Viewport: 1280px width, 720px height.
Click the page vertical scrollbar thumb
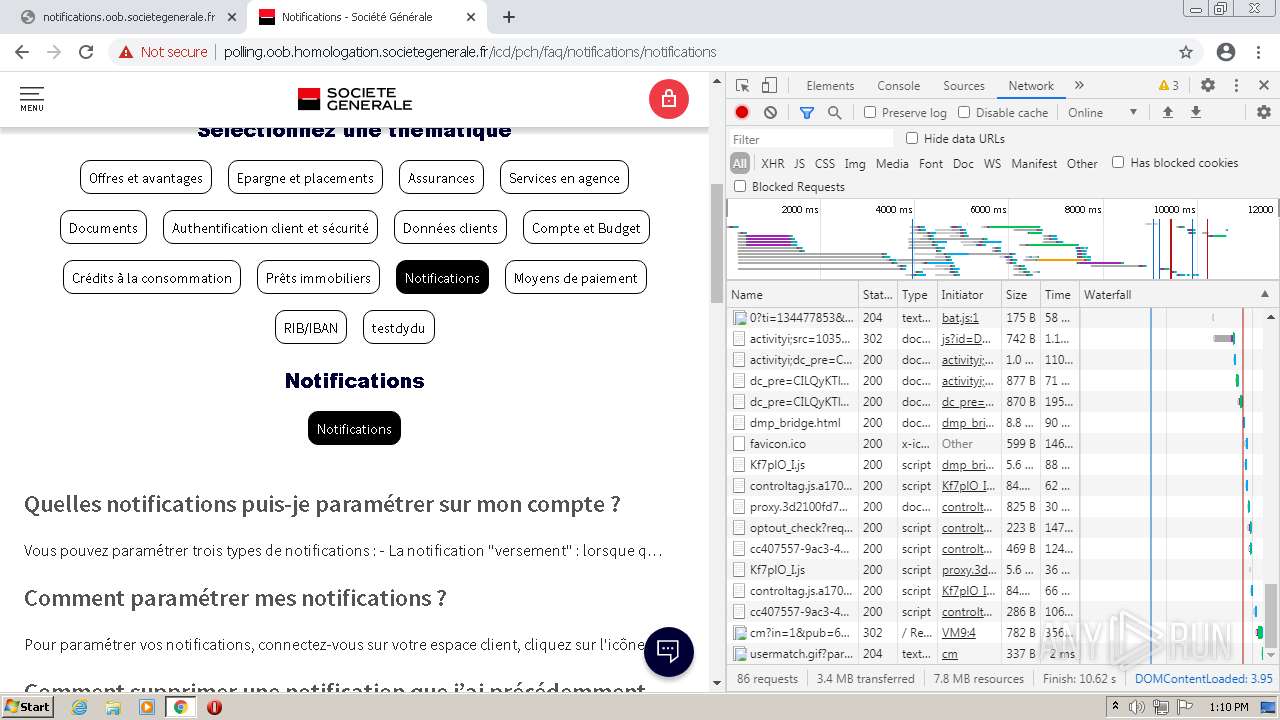pos(716,243)
